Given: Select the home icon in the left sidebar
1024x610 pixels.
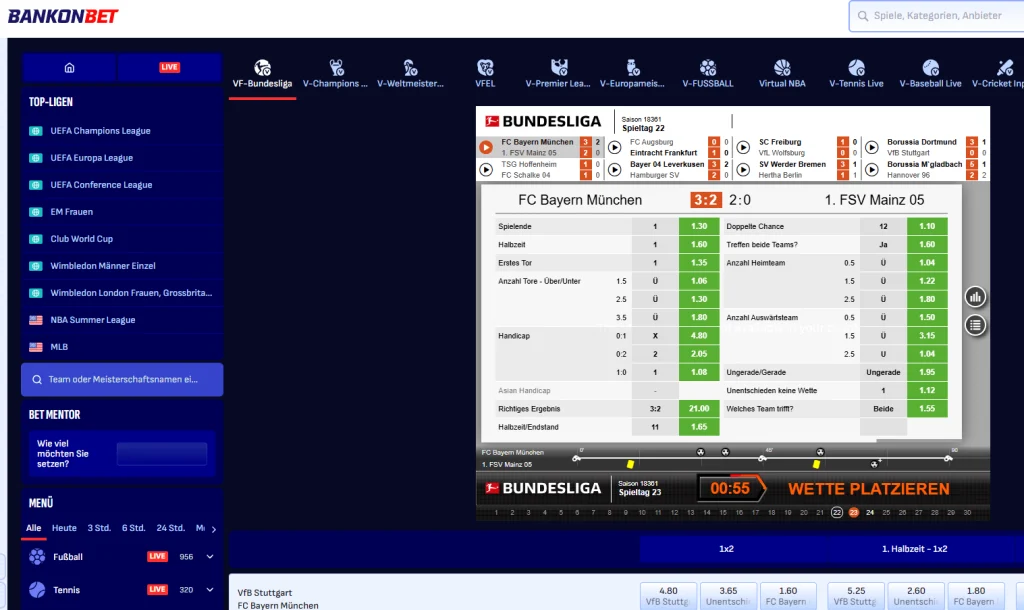Looking at the screenshot, I should (x=68, y=66).
